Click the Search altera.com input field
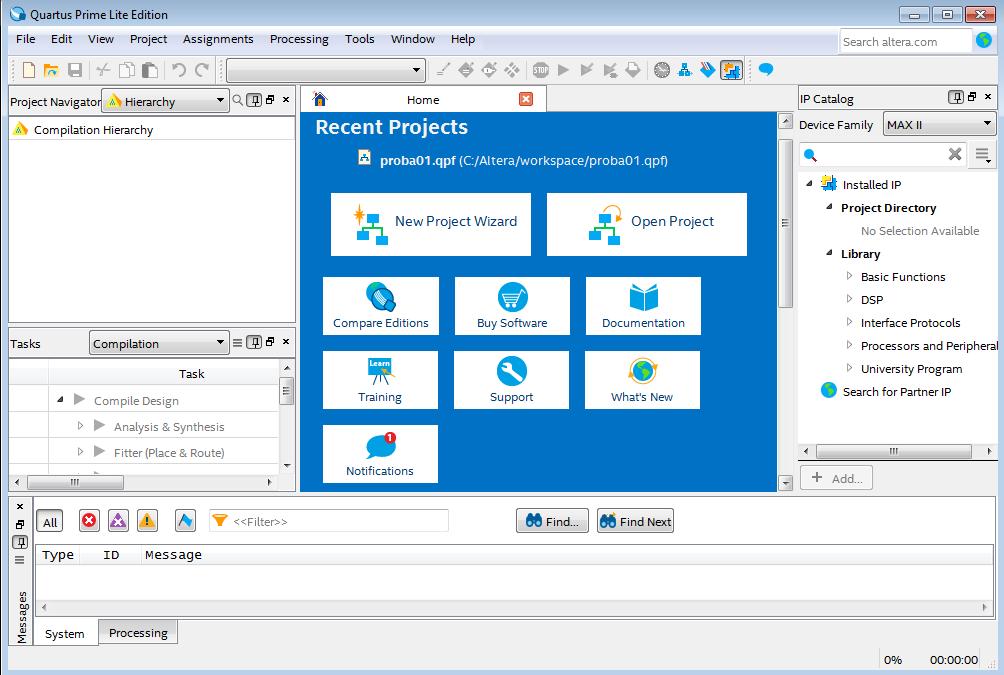The height and width of the screenshot is (675, 1004). pyautogui.click(x=905, y=42)
